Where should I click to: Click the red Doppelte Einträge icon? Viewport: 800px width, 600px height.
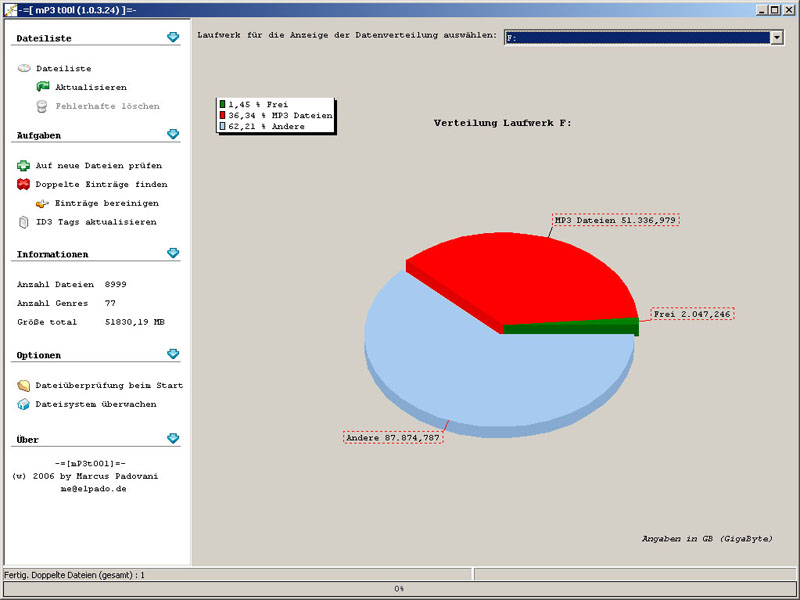[23, 184]
